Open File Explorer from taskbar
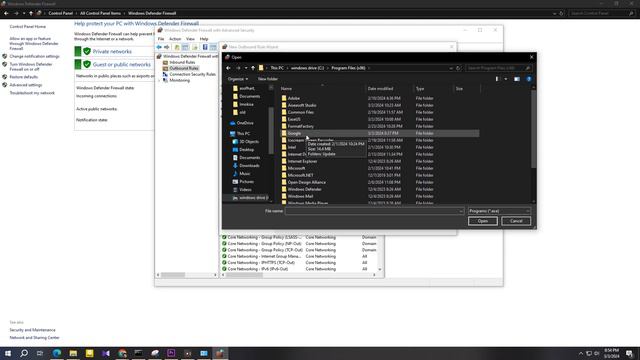Image resolution: width=640 pixels, height=360 pixels. coord(73,353)
